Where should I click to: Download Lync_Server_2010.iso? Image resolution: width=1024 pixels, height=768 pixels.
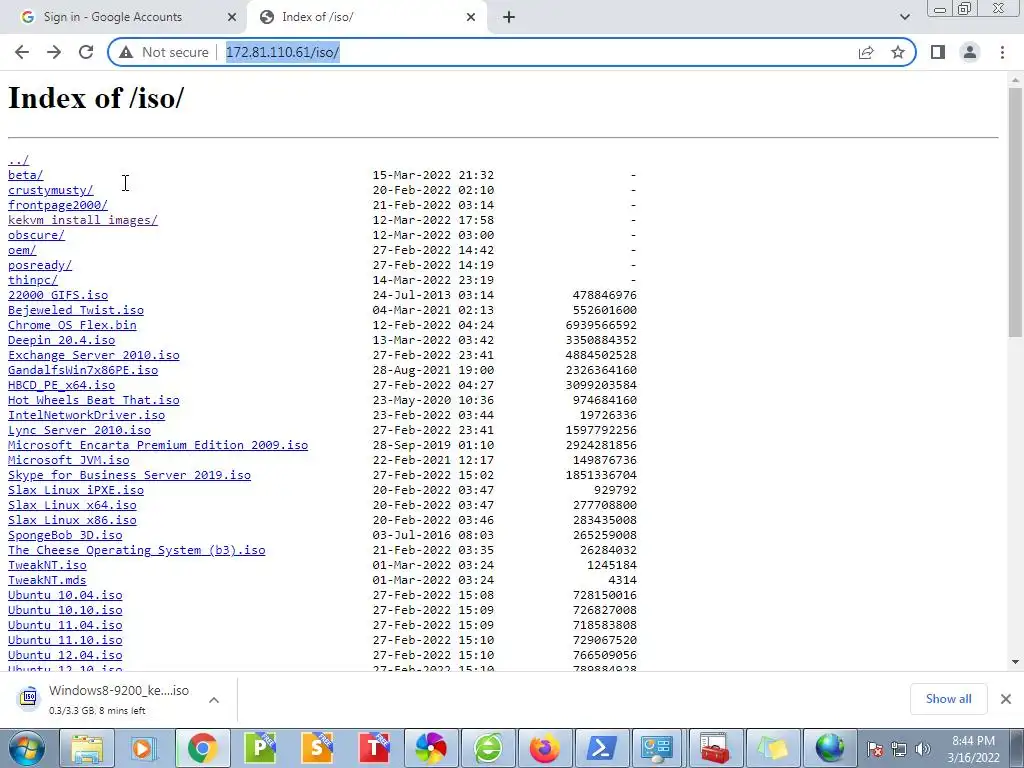[x=79, y=430]
